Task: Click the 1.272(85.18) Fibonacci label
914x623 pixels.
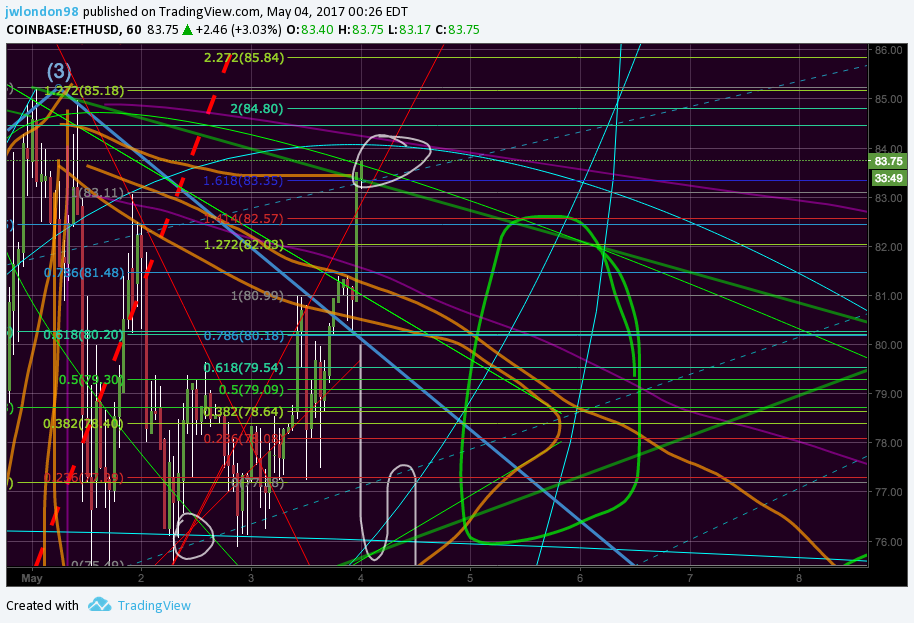Action: 85,90
